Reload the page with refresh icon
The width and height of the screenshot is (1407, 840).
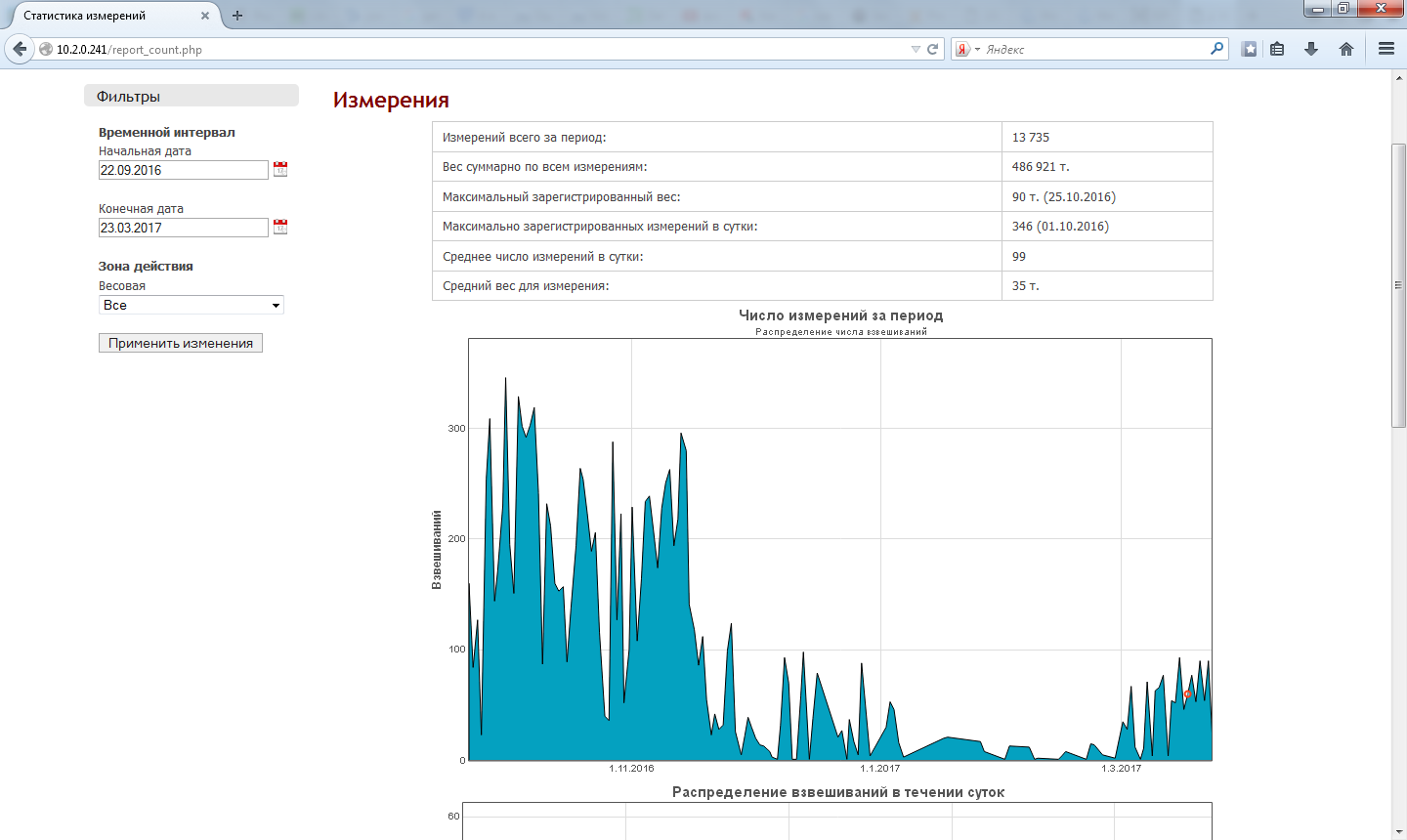[933, 49]
